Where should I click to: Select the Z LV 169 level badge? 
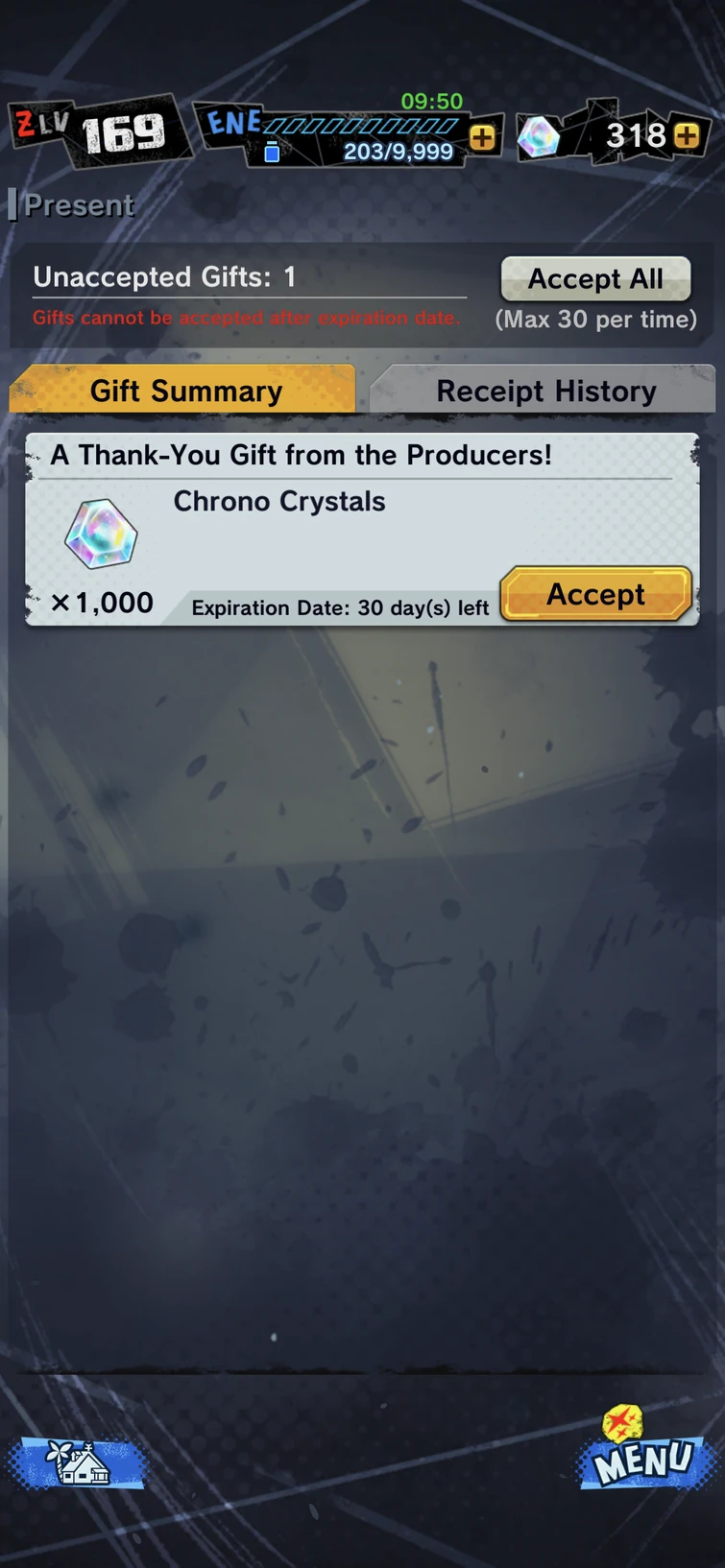tap(99, 131)
